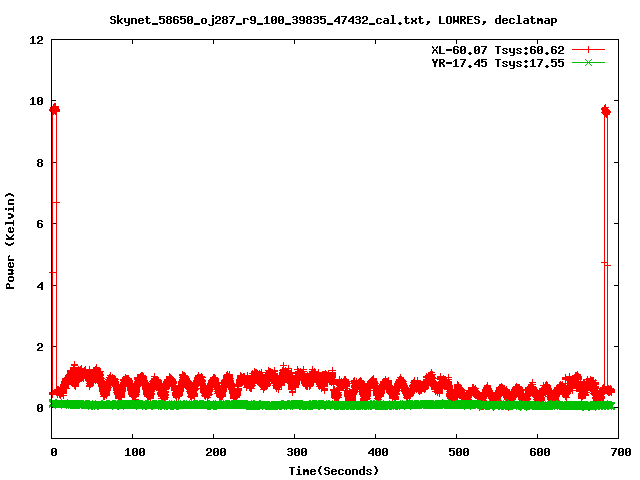This screenshot has width=640, height=480.
Task: Click the Power (Kelvin) axis label
Action: click(10, 241)
